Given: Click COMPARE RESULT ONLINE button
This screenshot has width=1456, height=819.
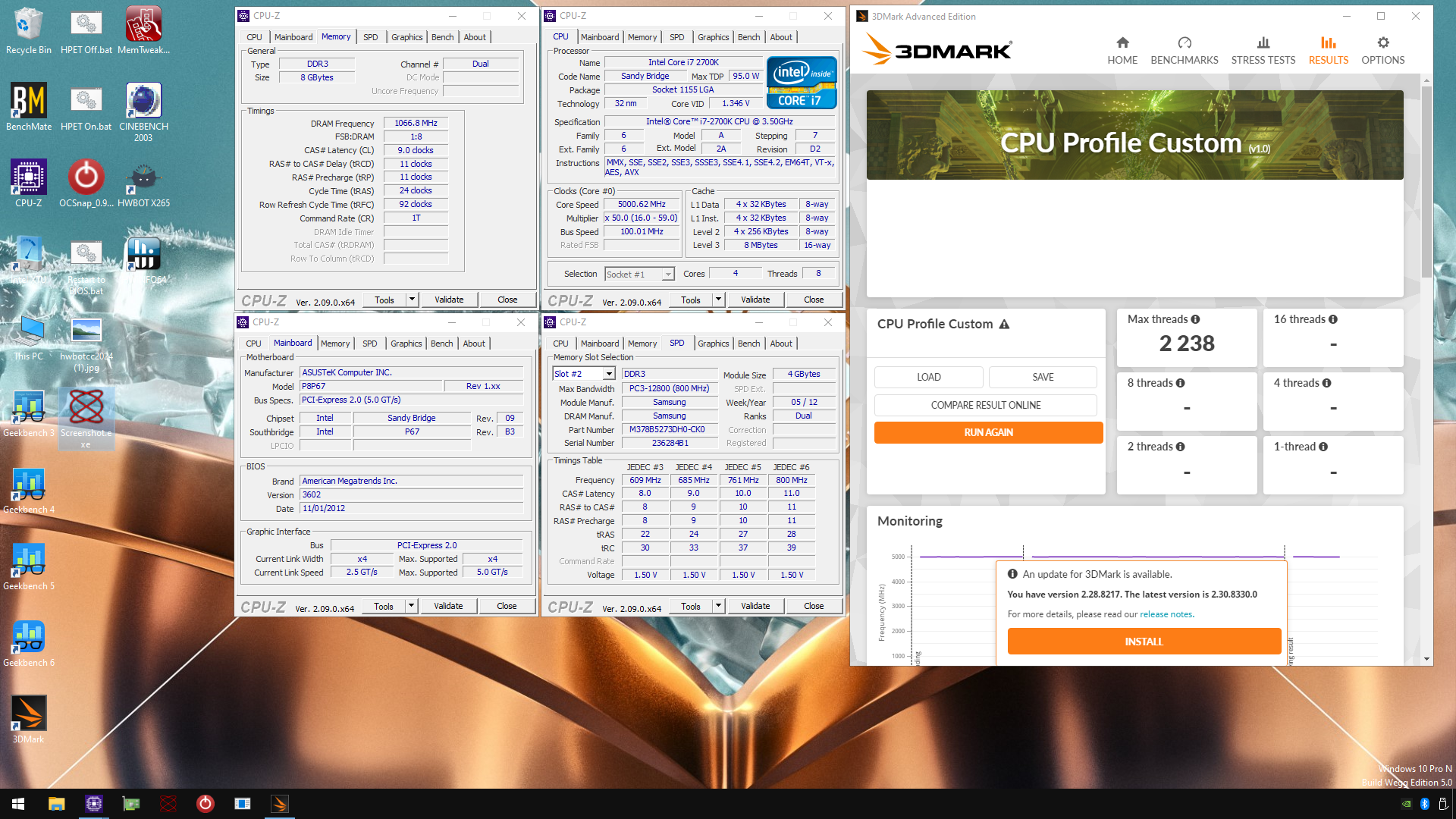Looking at the screenshot, I should pyautogui.click(x=986, y=405).
